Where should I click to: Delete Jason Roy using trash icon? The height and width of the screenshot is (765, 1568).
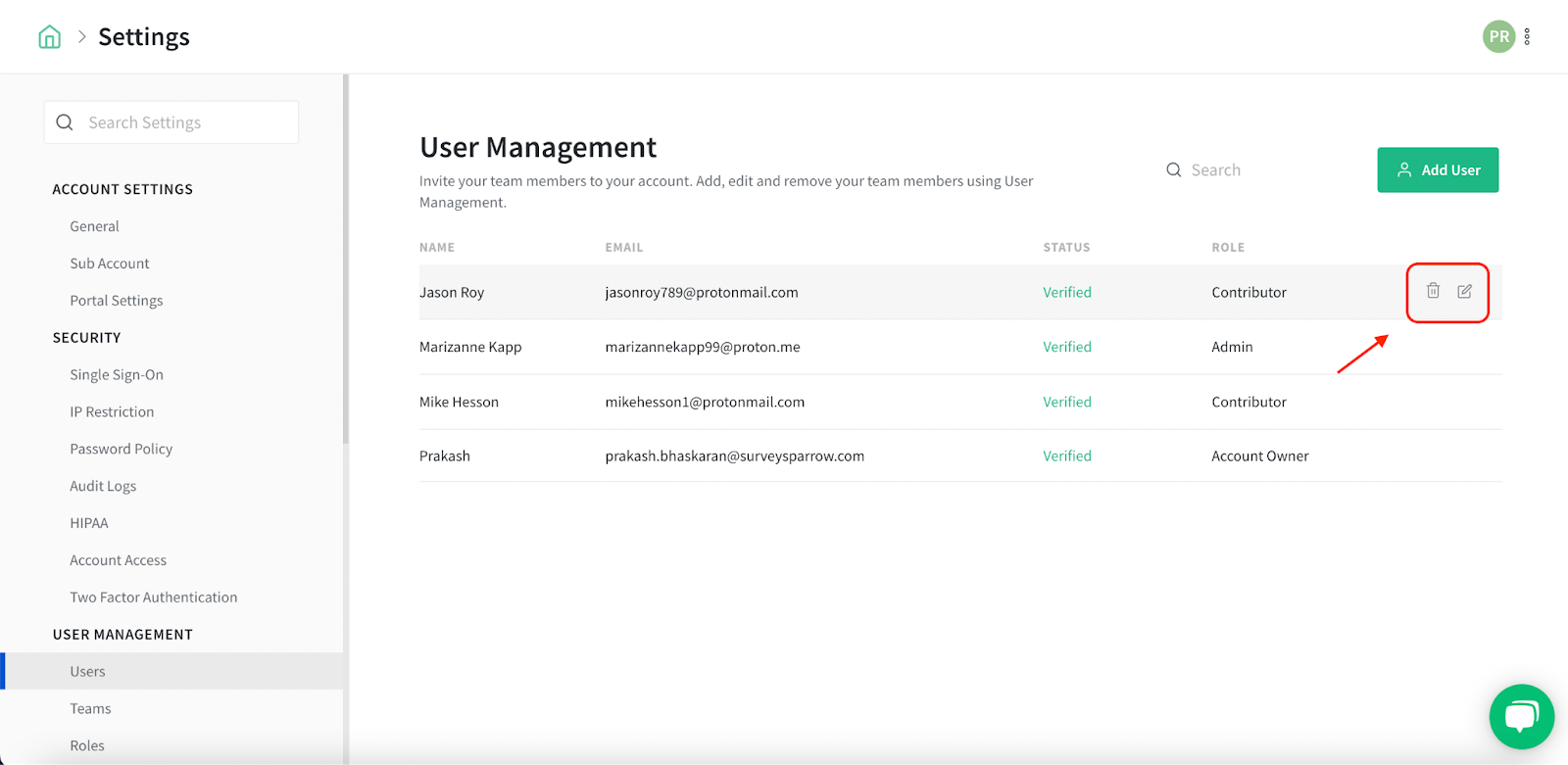1433,291
